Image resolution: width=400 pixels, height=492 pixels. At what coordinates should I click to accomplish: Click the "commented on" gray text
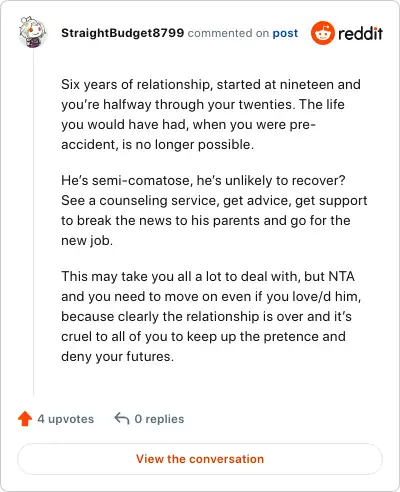click(x=228, y=33)
